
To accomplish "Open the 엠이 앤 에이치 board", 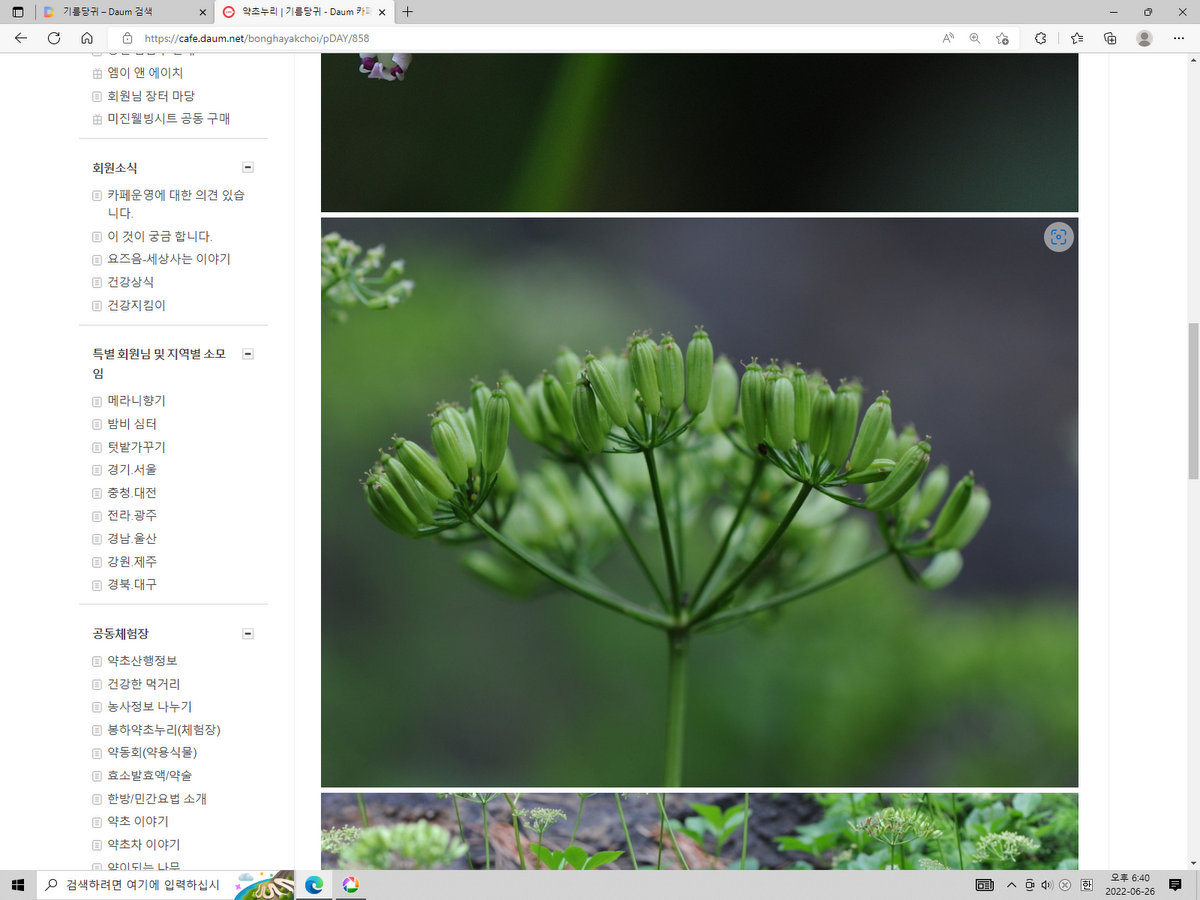I will pos(145,73).
